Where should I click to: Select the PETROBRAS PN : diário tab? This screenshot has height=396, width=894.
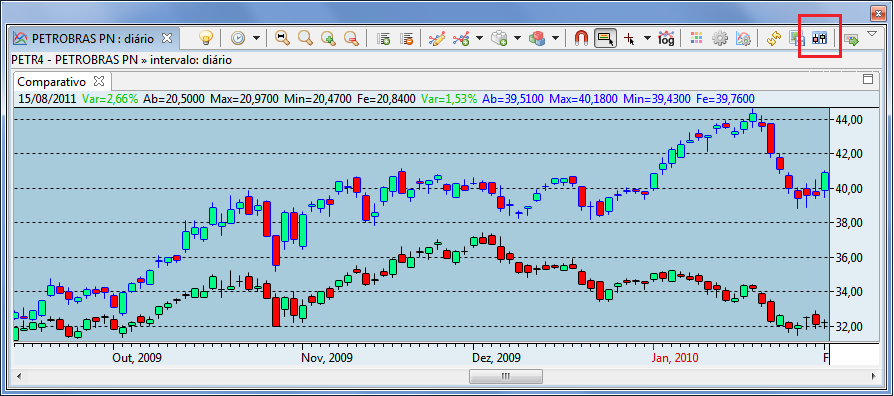93,38
